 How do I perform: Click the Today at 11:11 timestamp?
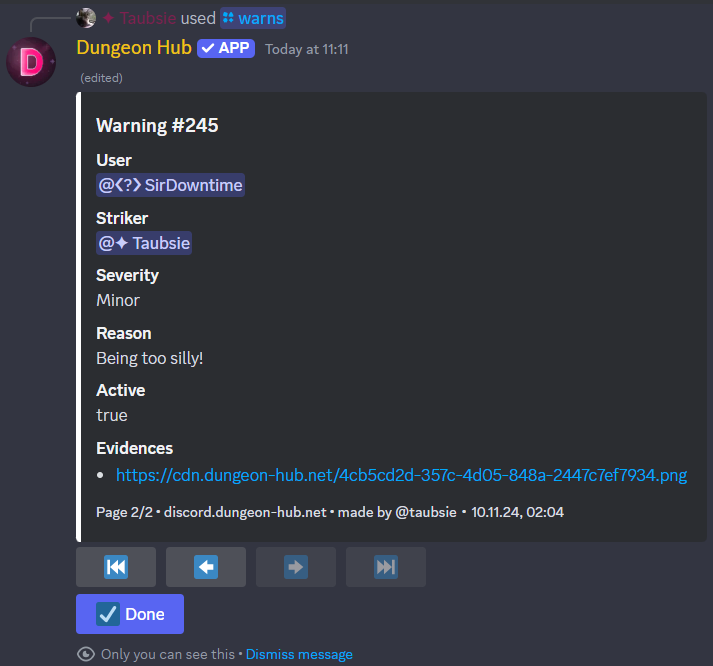coord(307,49)
